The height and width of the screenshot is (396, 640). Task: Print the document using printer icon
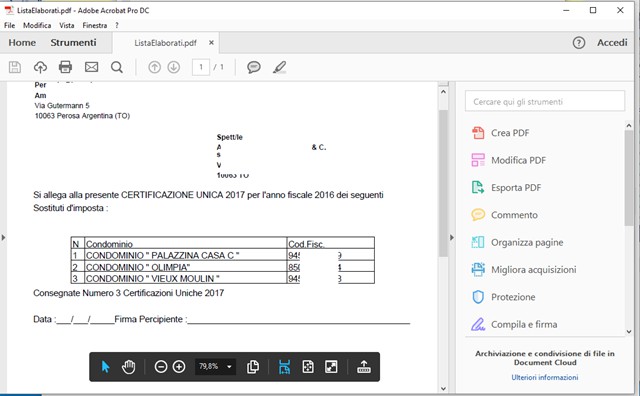pyautogui.click(x=65, y=67)
